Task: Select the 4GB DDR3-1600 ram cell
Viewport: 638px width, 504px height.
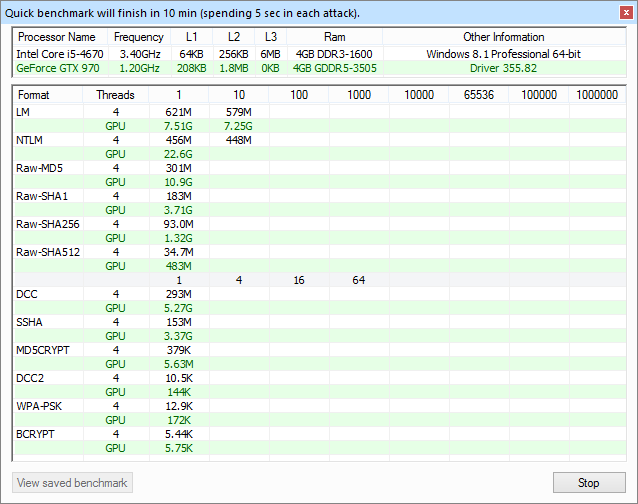Action: (x=334, y=54)
